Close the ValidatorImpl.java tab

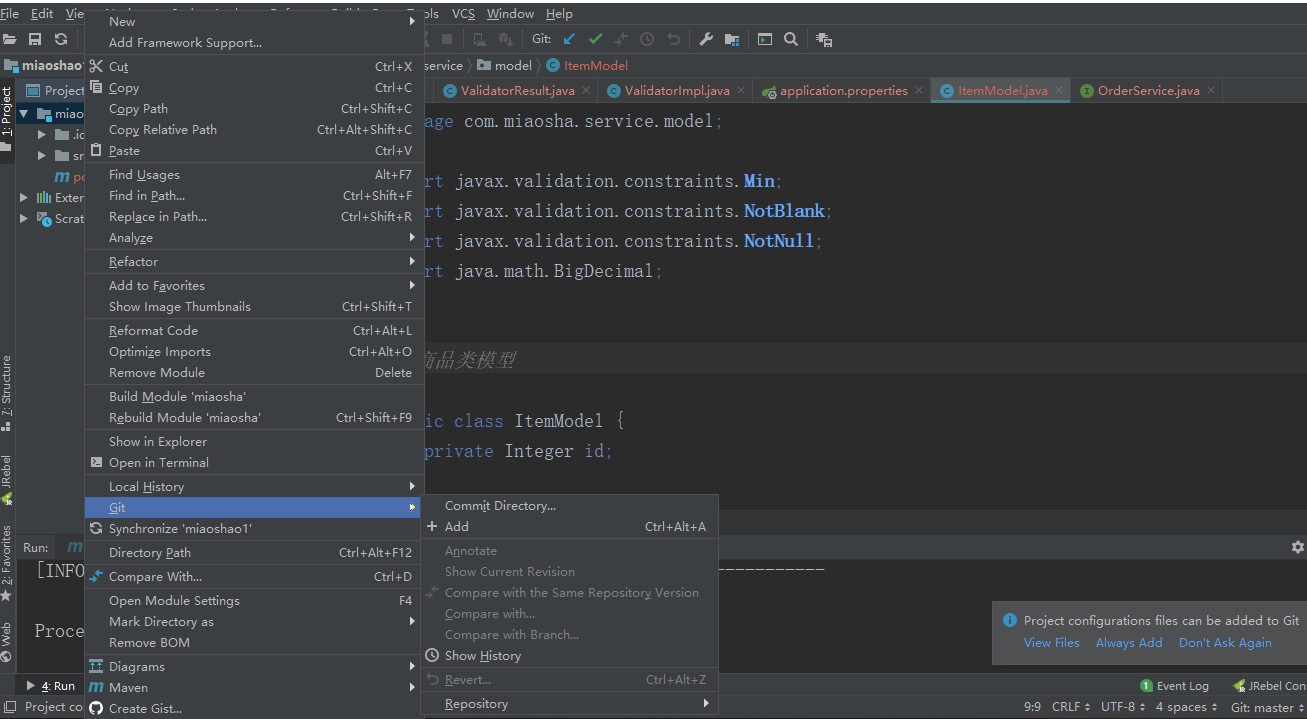click(x=741, y=90)
